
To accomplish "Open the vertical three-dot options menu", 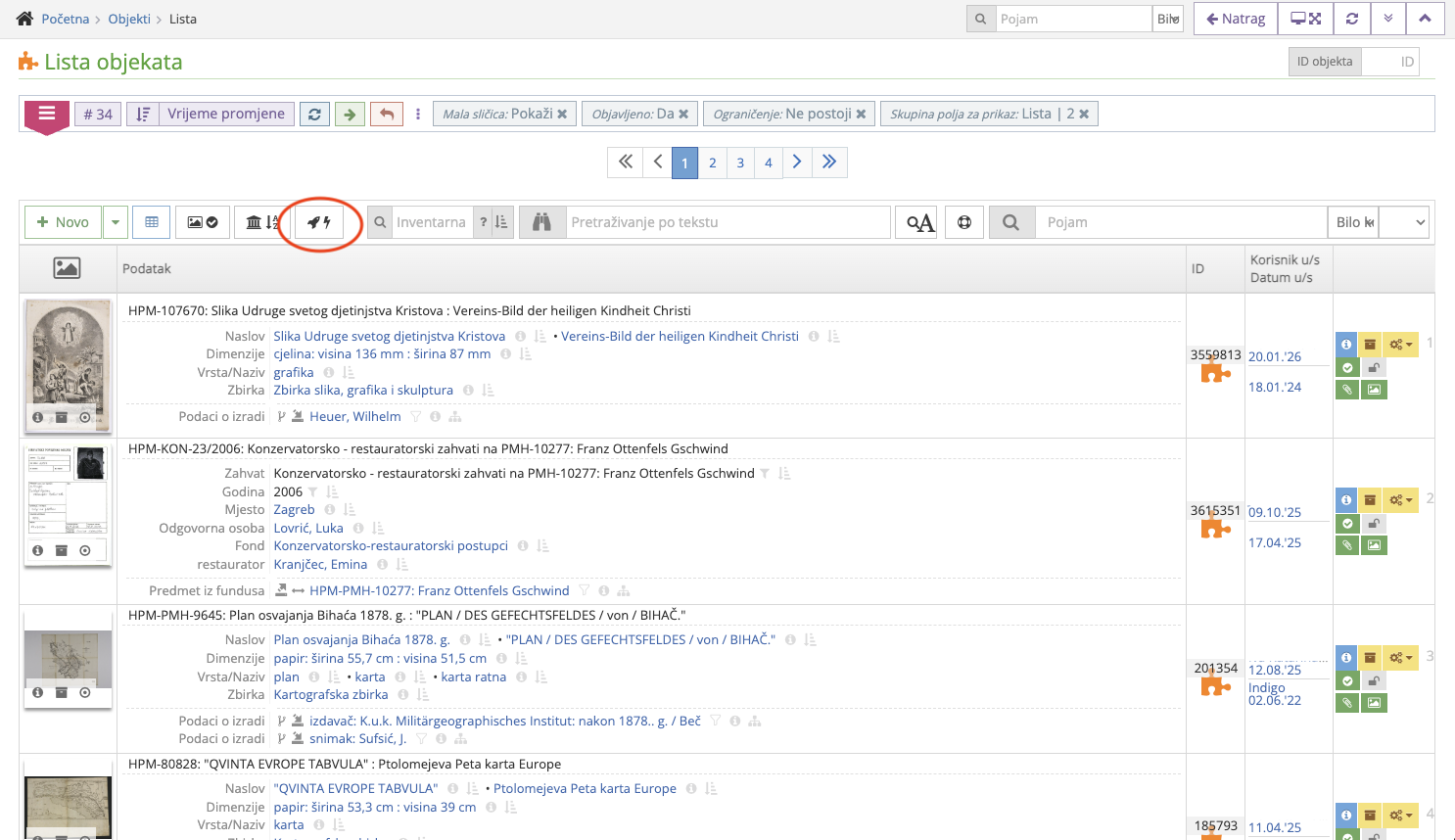I will [418, 114].
